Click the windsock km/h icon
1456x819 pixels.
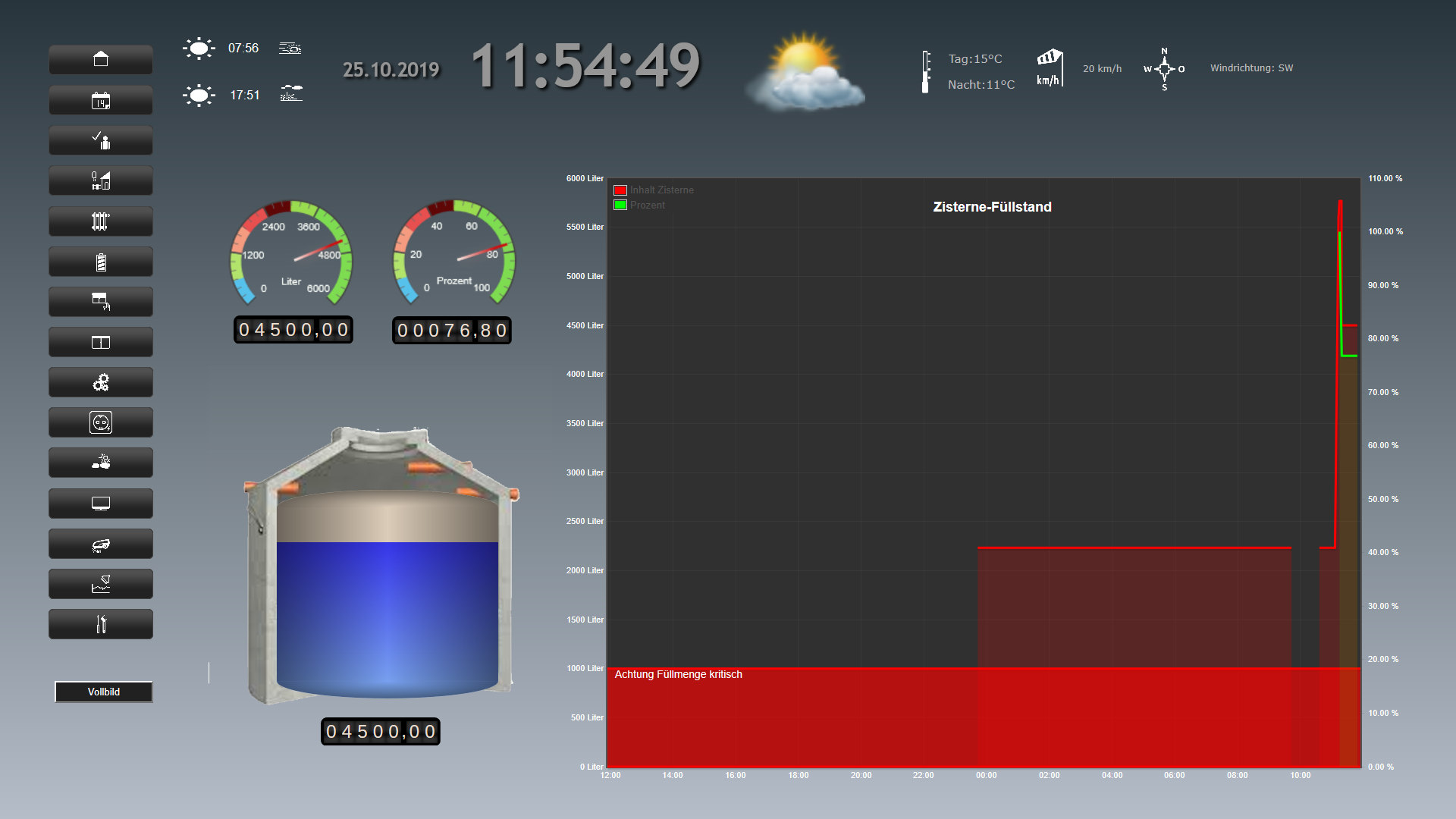click(1050, 68)
